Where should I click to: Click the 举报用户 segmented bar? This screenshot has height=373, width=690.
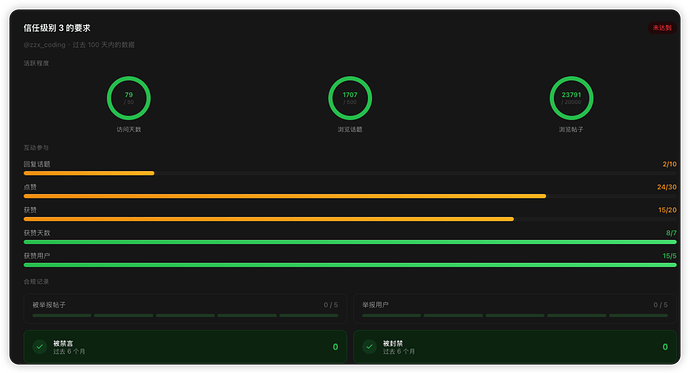coord(515,315)
